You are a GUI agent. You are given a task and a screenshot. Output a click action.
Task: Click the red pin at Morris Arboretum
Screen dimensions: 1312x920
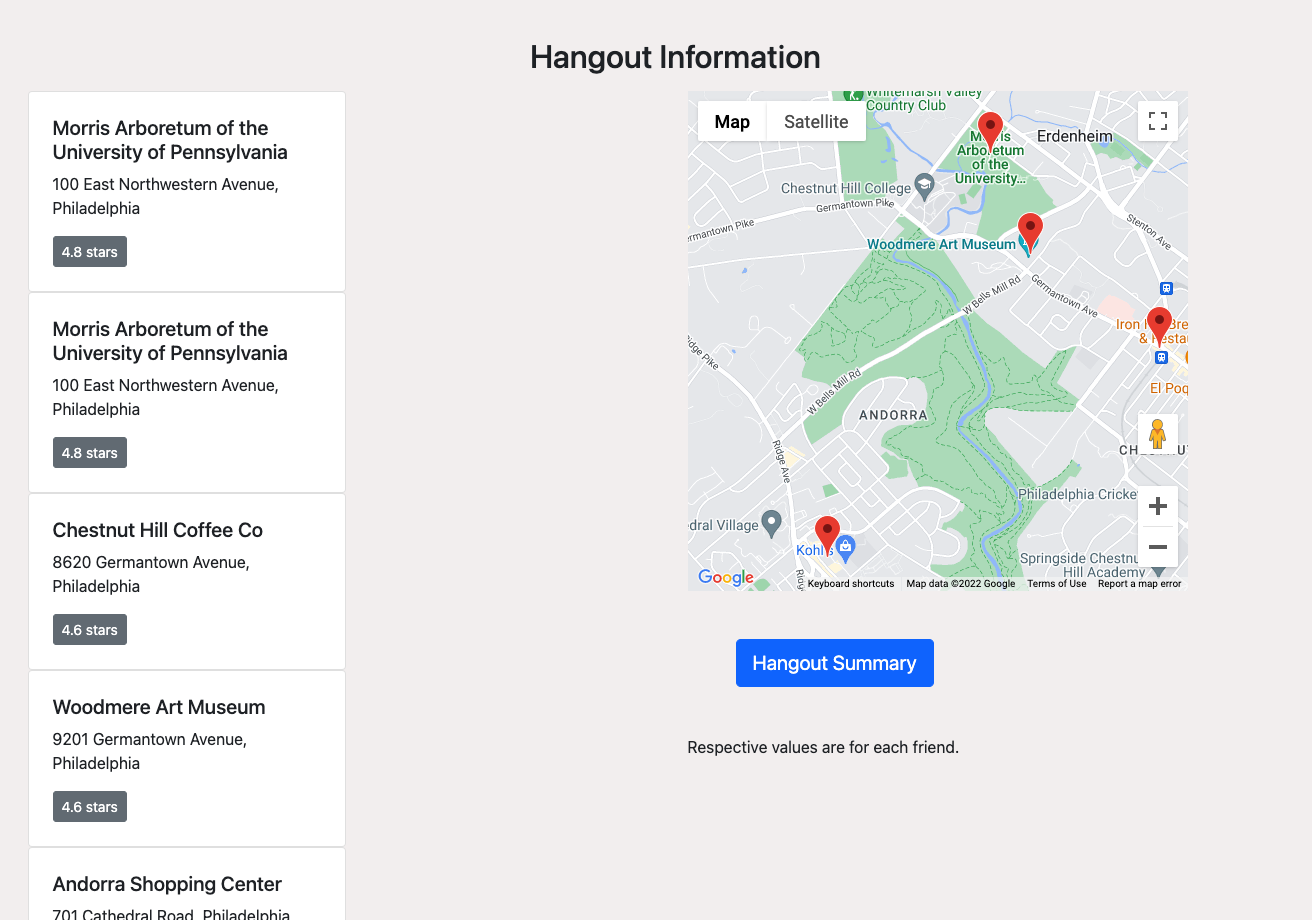pyautogui.click(x=990, y=132)
